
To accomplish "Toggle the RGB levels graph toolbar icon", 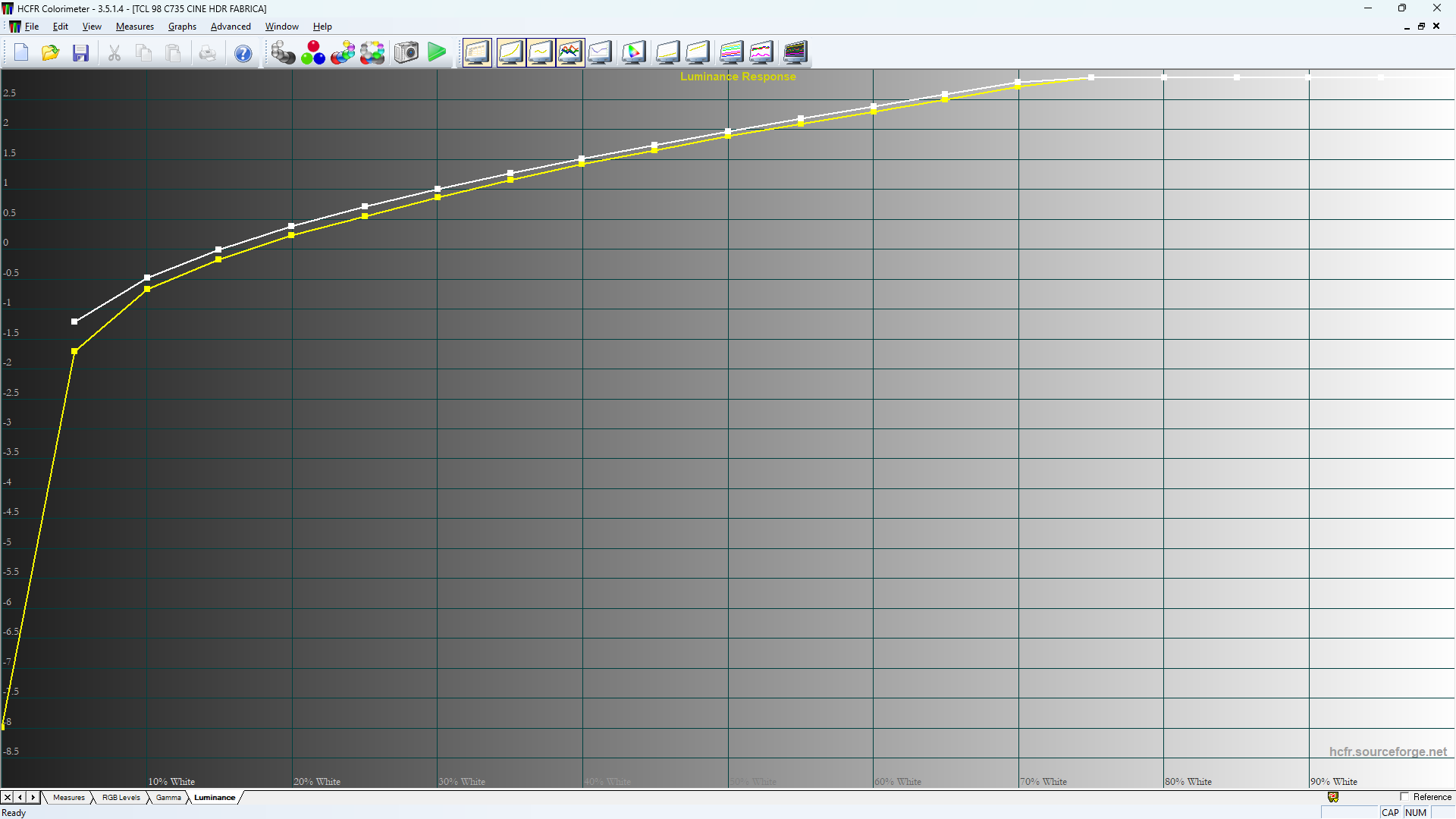I will click(x=570, y=53).
